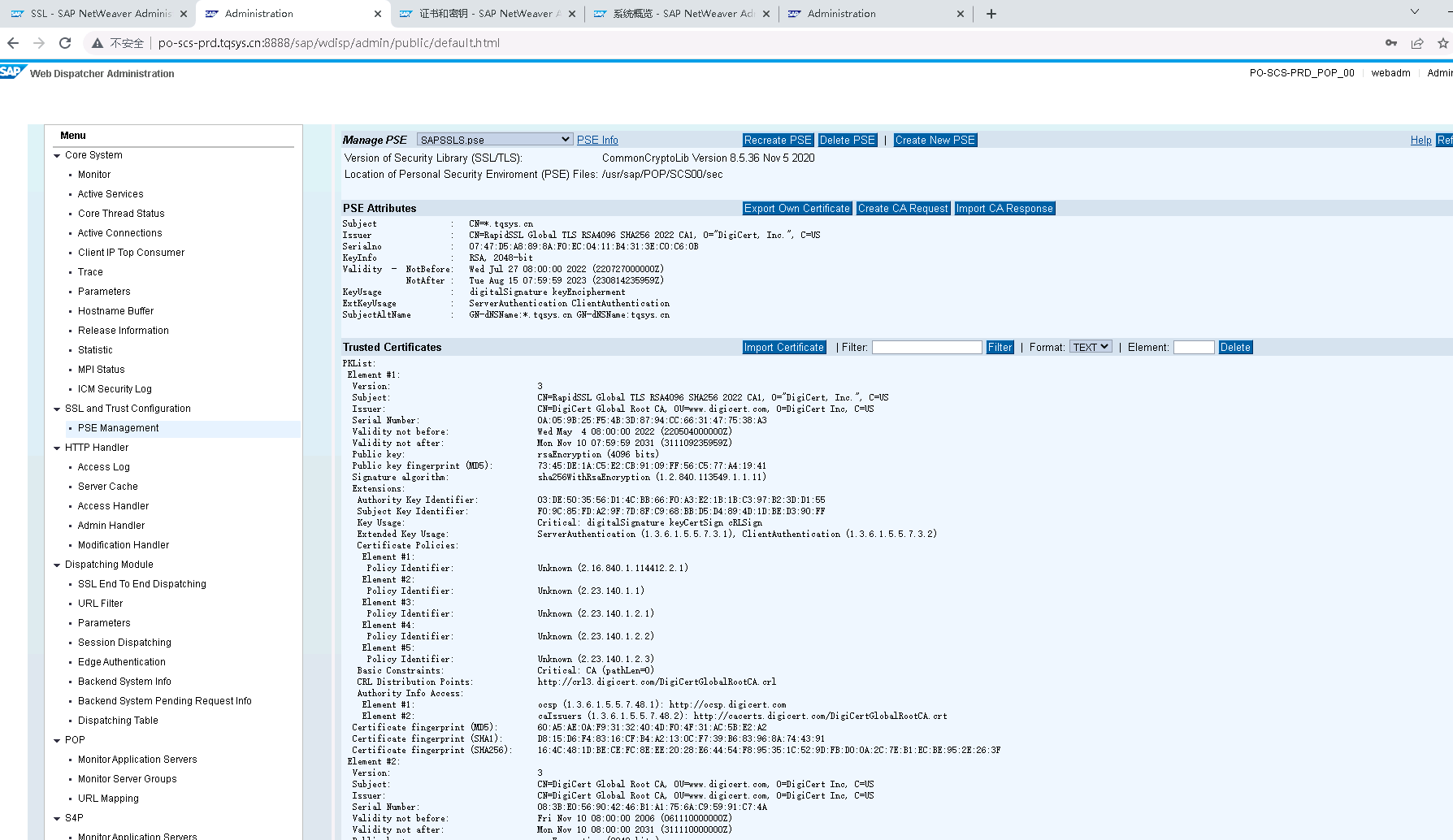Collapse the HTTP Handler node
This screenshot has height=840, width=1453.
(57, 448)
